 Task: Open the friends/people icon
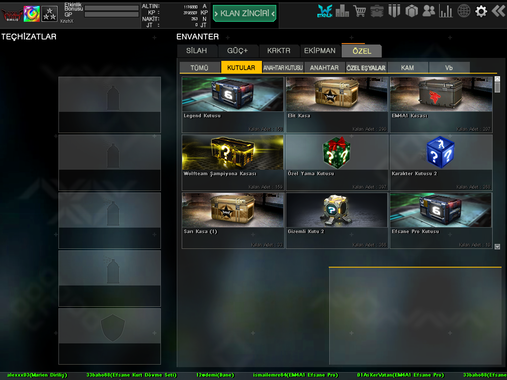[429, 11]
